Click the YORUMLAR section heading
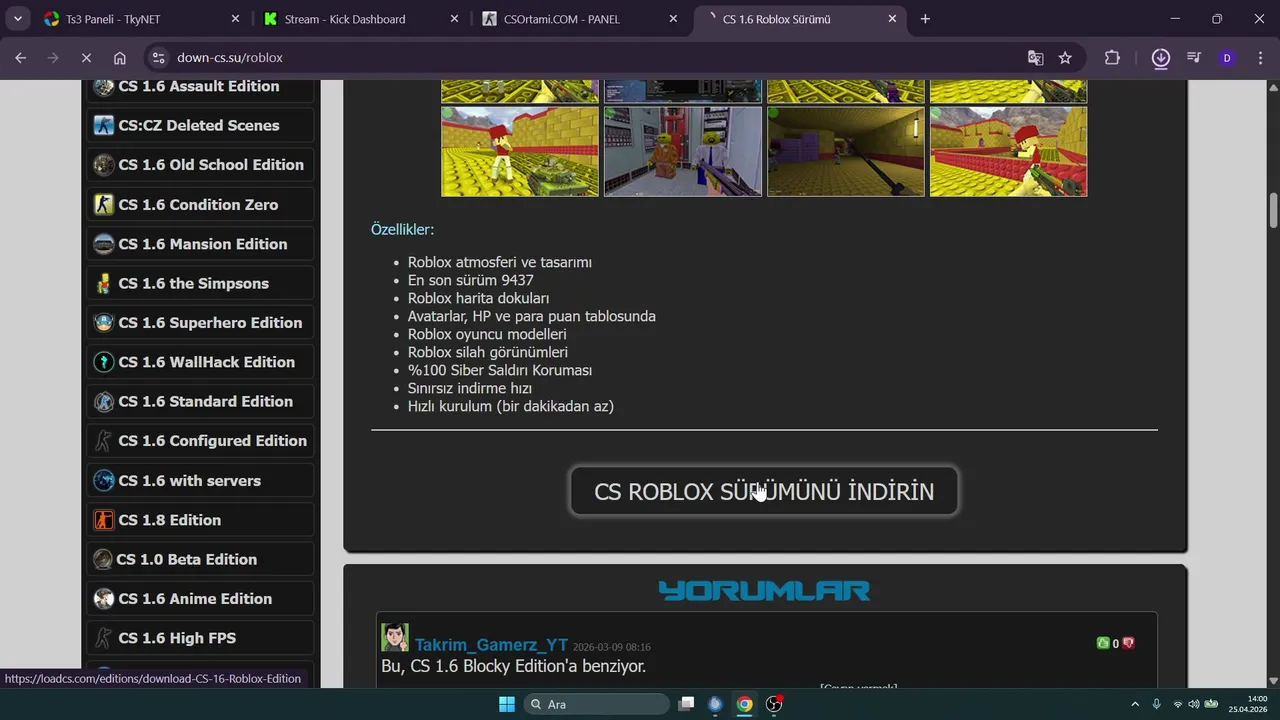1280x720 pixels. 764,590
